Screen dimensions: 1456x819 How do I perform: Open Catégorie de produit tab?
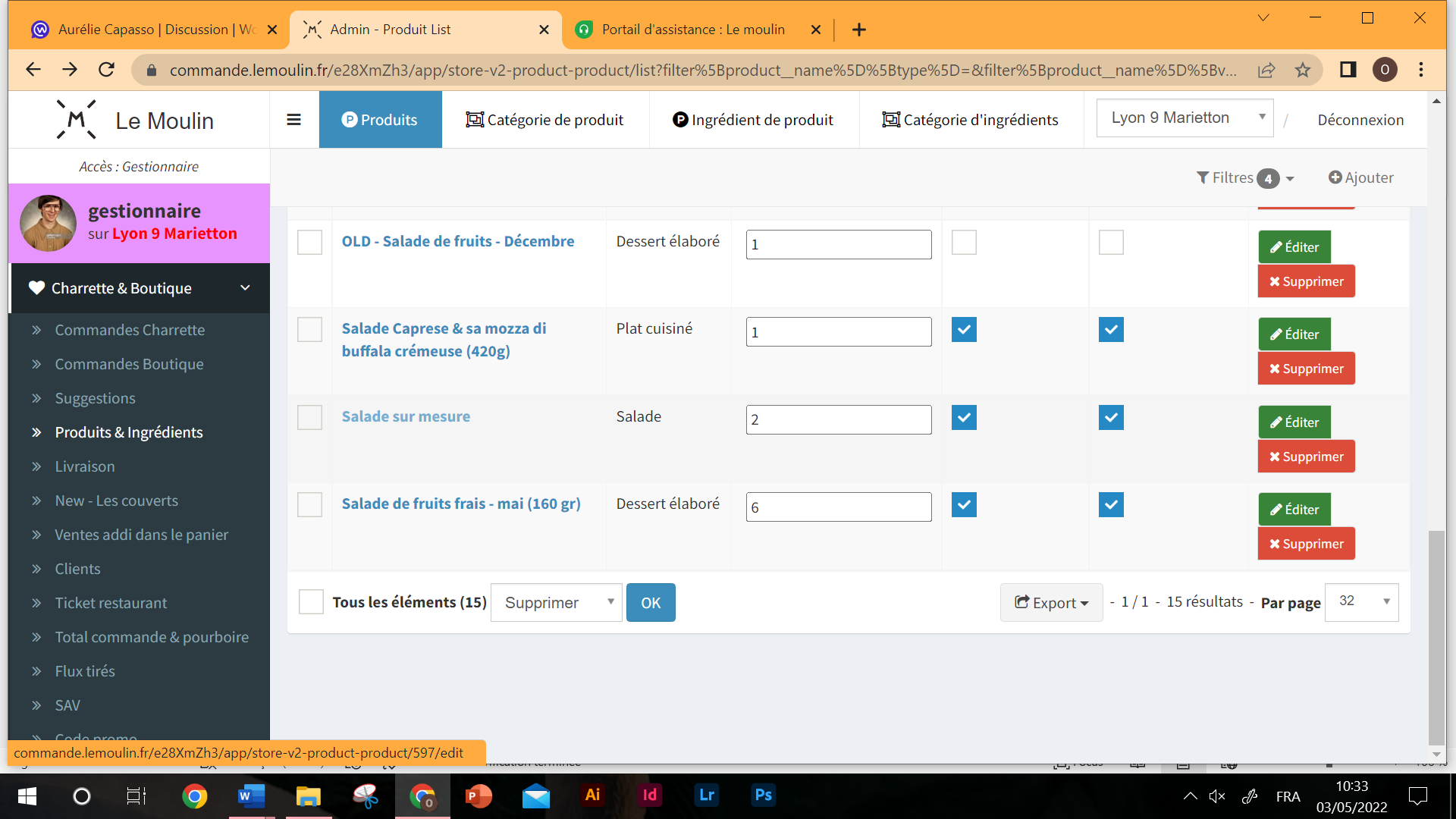point(545,120)
